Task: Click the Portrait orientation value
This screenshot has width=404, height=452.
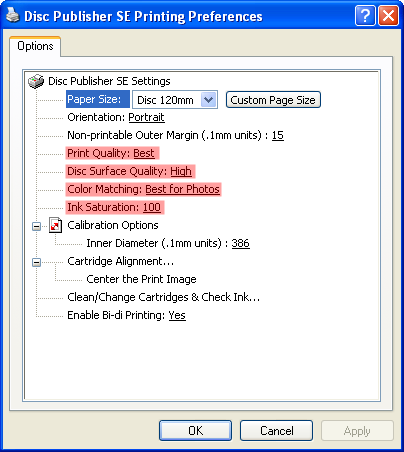Action: click(x=146, y=117)
